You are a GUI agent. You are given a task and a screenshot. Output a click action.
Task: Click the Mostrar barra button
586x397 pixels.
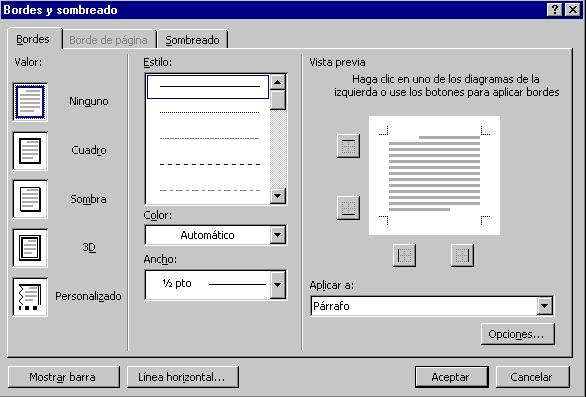(x=64, y=377)
